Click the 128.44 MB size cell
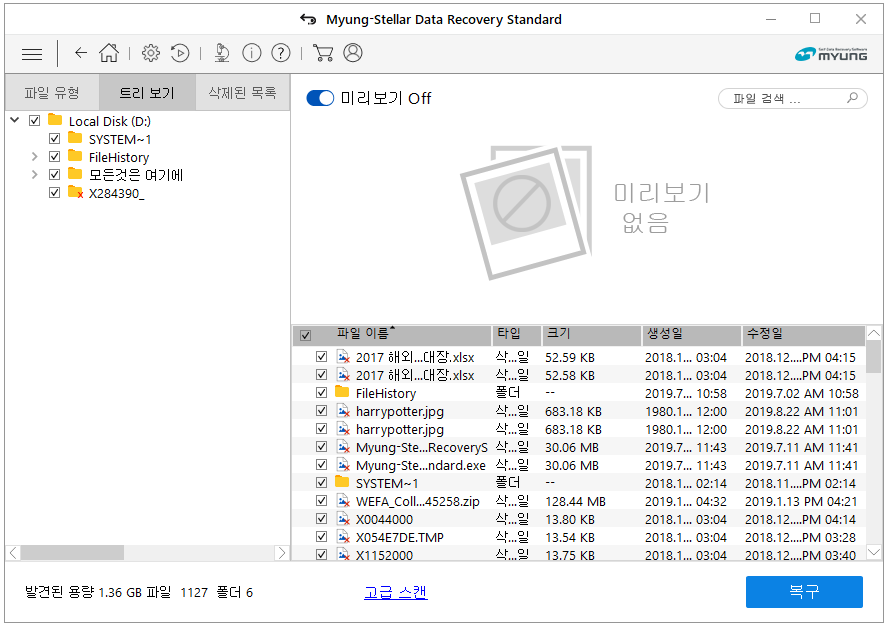889x628 pixels. (x=575, y=502)
